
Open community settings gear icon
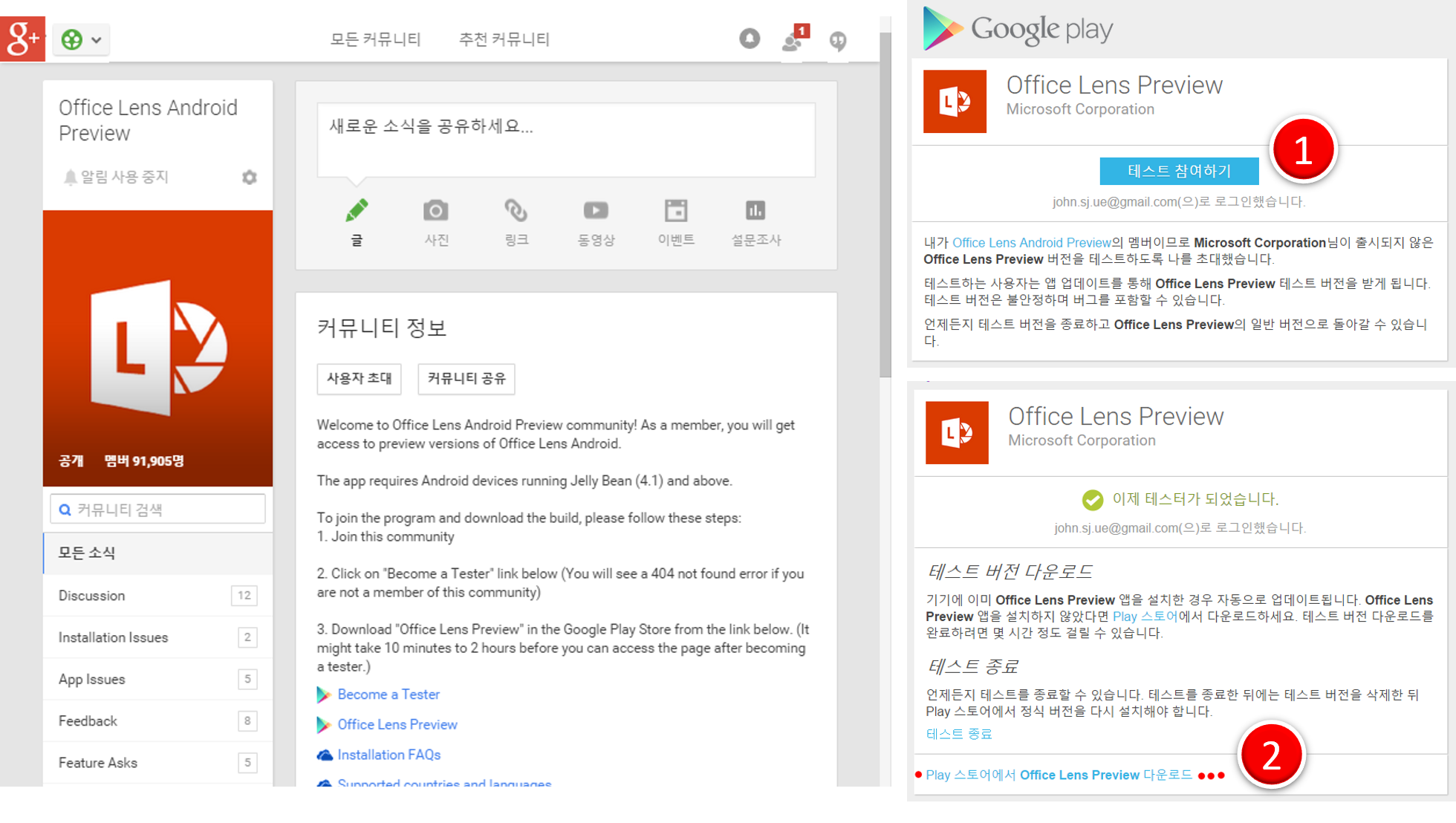click(x=250, y=178)
